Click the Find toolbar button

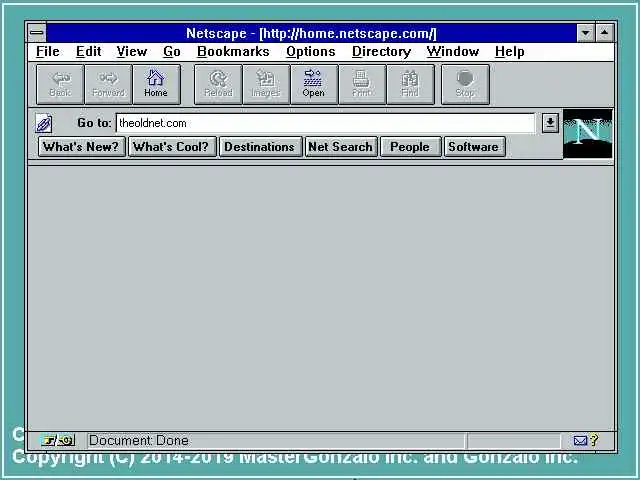[410, 84]
